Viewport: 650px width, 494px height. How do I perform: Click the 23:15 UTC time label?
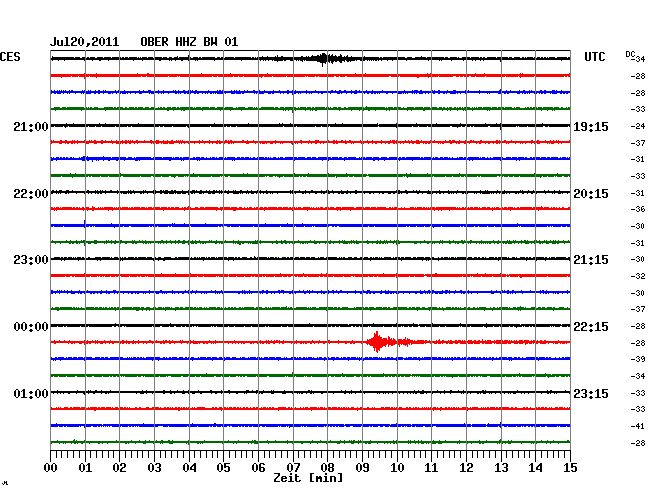click(x=591, y=393)
